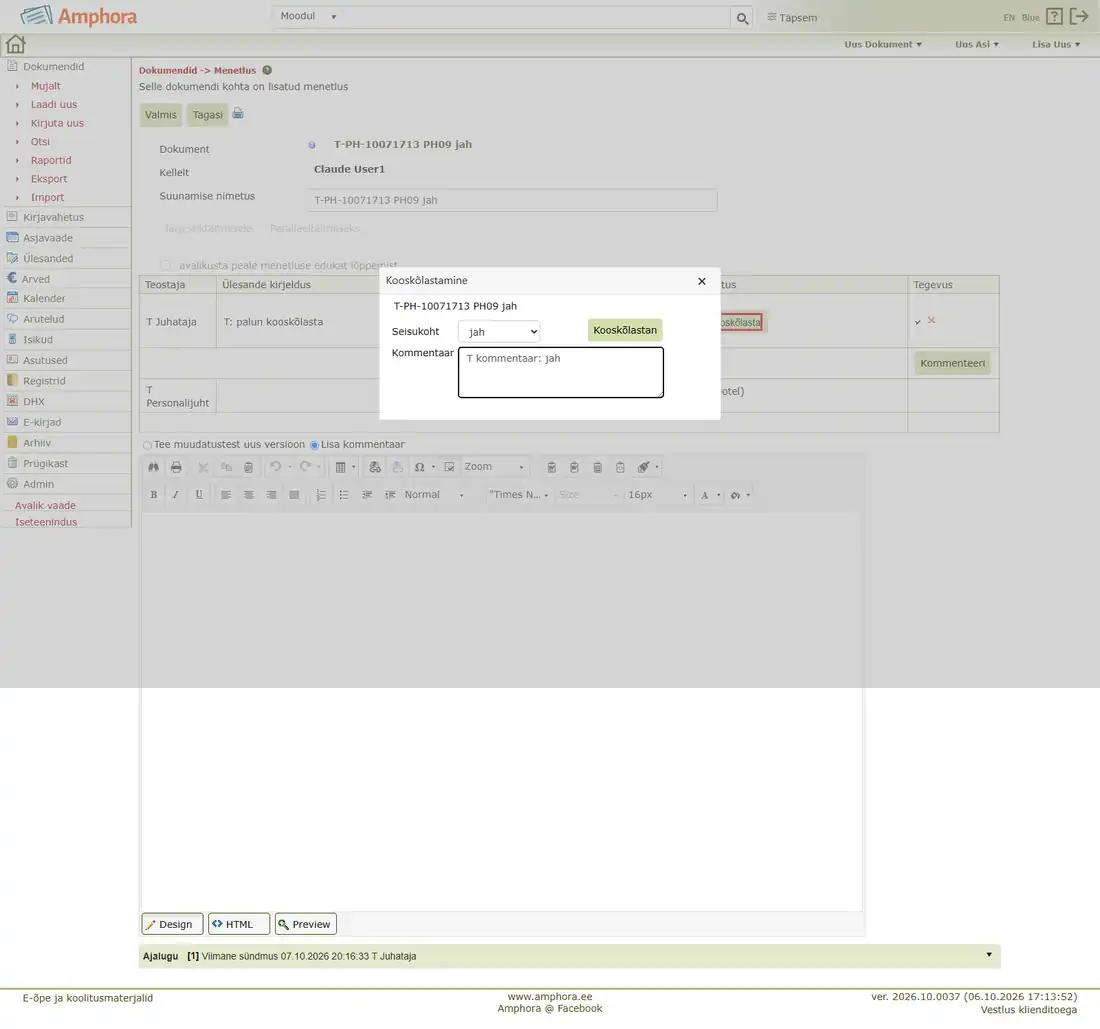1100x1029 pixels.
Task: Insert a bulleted list
Action: (344, 495)
